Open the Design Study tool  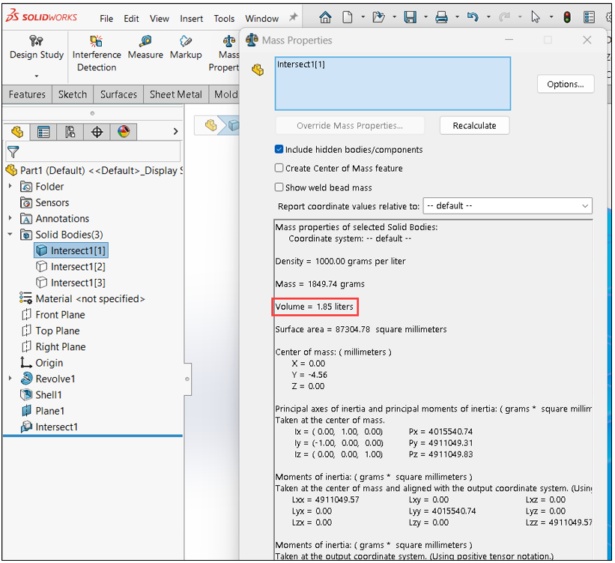click(x=36, y=53)
